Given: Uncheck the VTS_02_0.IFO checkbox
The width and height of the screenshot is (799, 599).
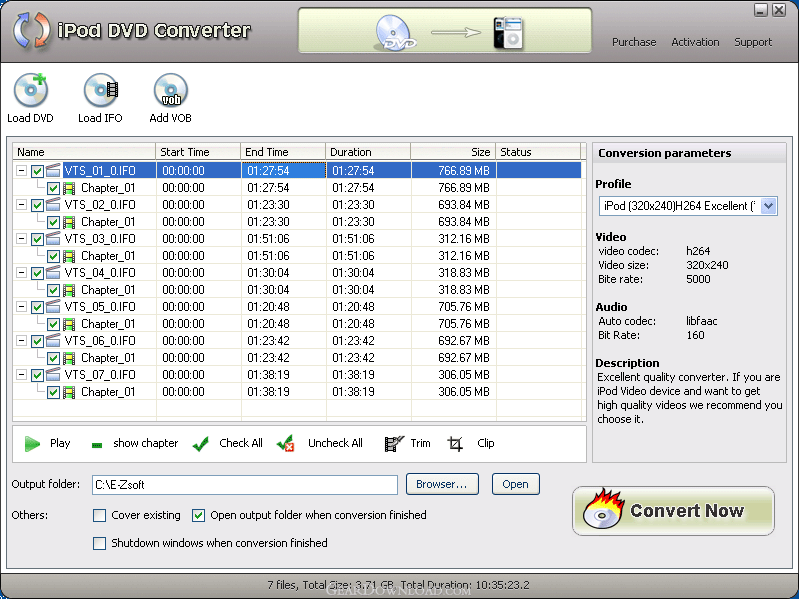Looking at the screenshot, I should [x=37, y=205].
